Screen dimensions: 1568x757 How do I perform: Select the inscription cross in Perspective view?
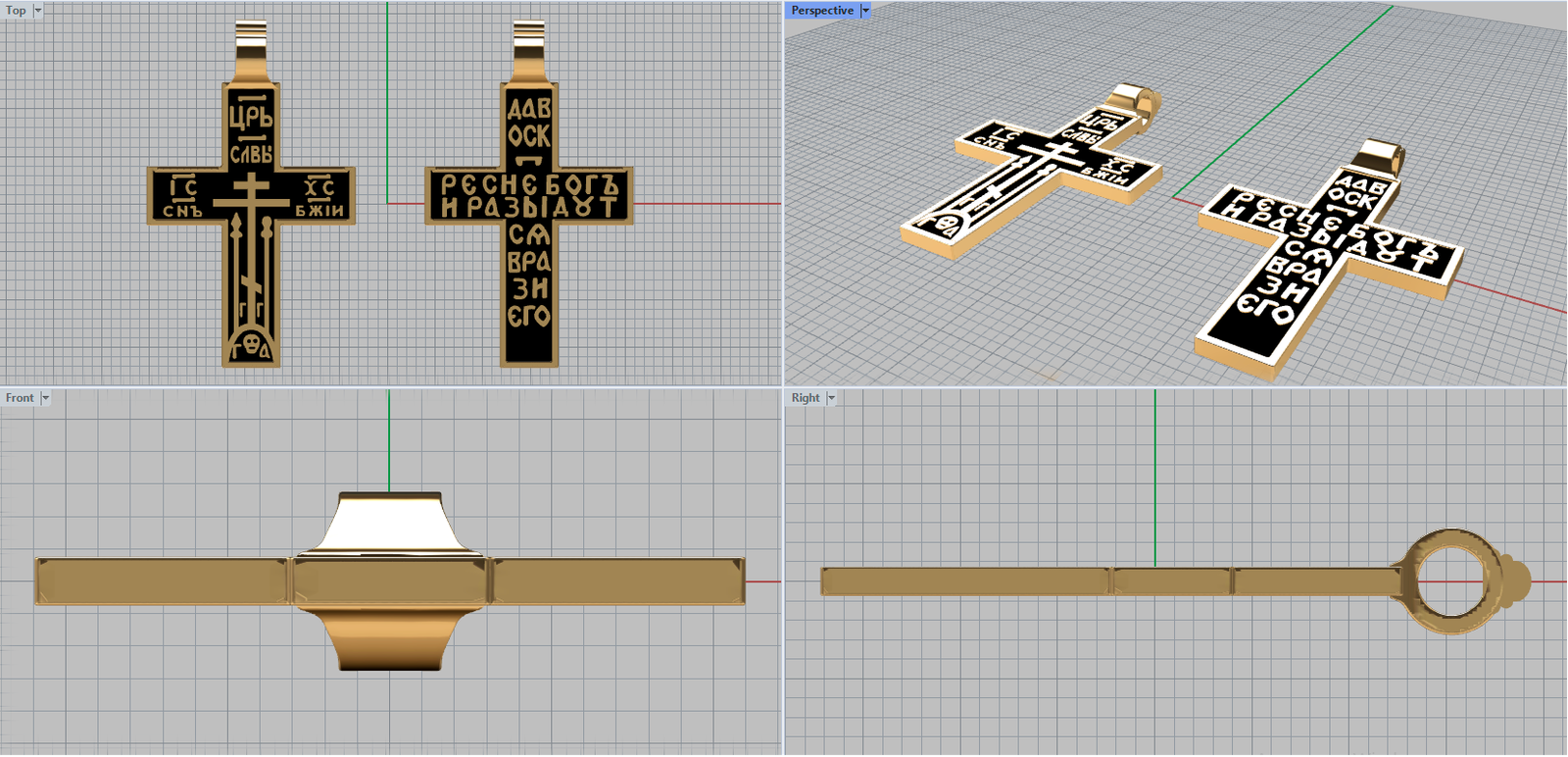pos(1323,255)
